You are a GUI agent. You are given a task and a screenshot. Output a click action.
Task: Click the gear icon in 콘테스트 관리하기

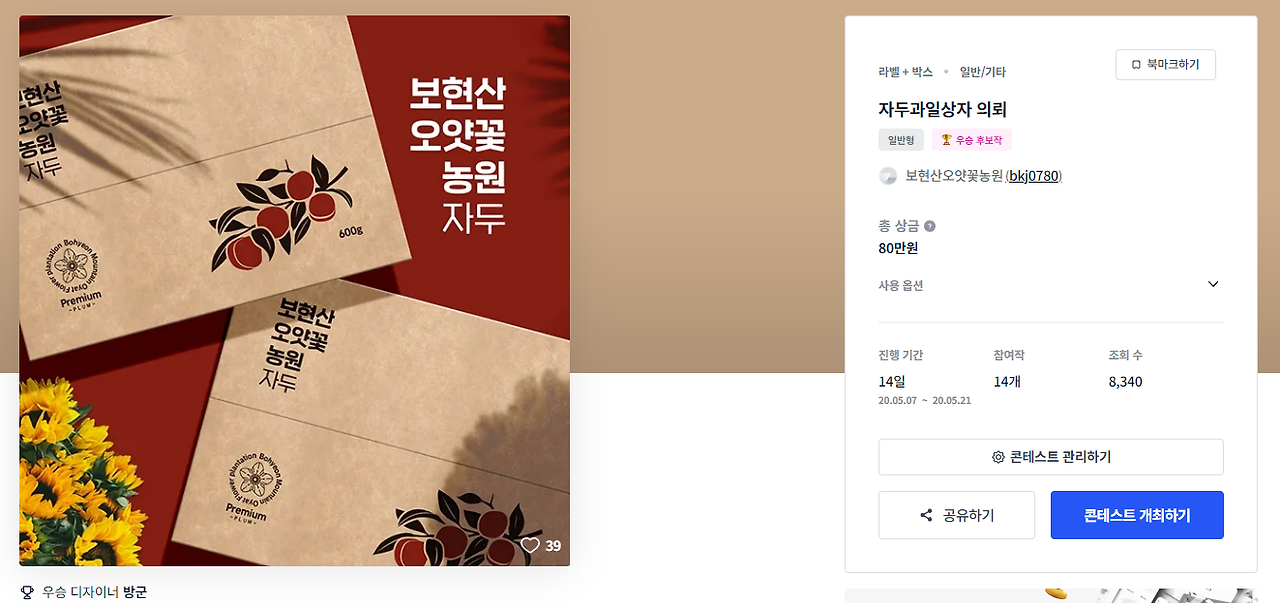(998, 457)
